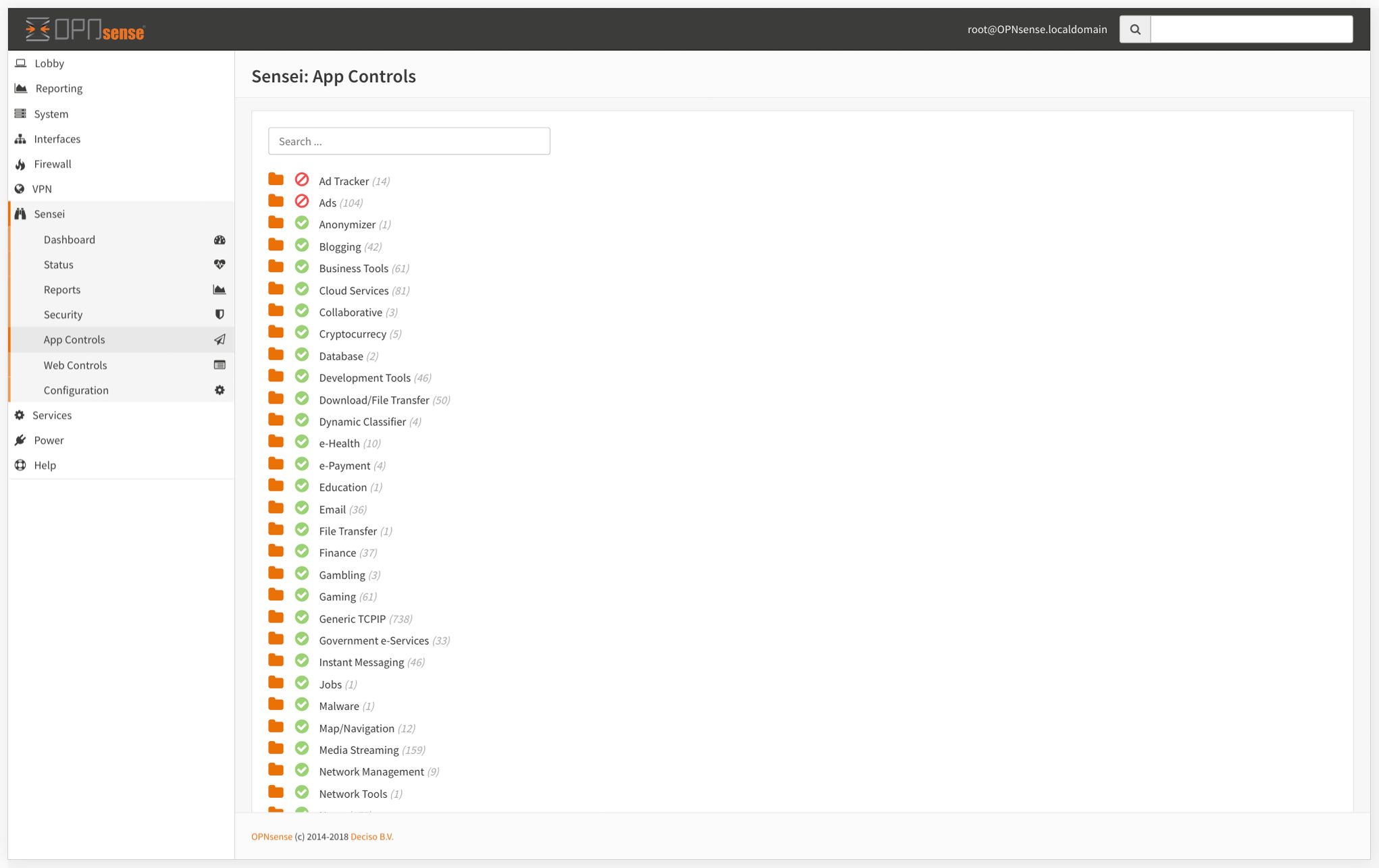Image resolution: width=1379 pixels, height=868 pixels.
Task: Select the e-Health category label
Action: (339, 443)
